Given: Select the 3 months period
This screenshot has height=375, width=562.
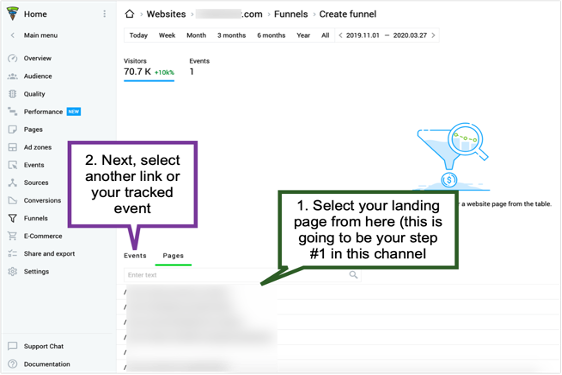Looking at the screenshot, I should (x=232, y=35).
